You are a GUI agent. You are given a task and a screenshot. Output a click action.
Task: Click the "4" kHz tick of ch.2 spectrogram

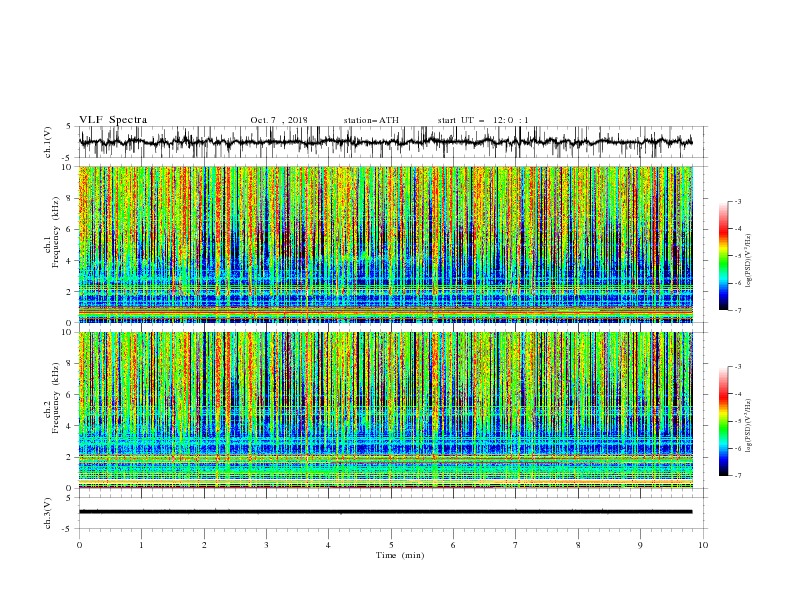point(70,426)
